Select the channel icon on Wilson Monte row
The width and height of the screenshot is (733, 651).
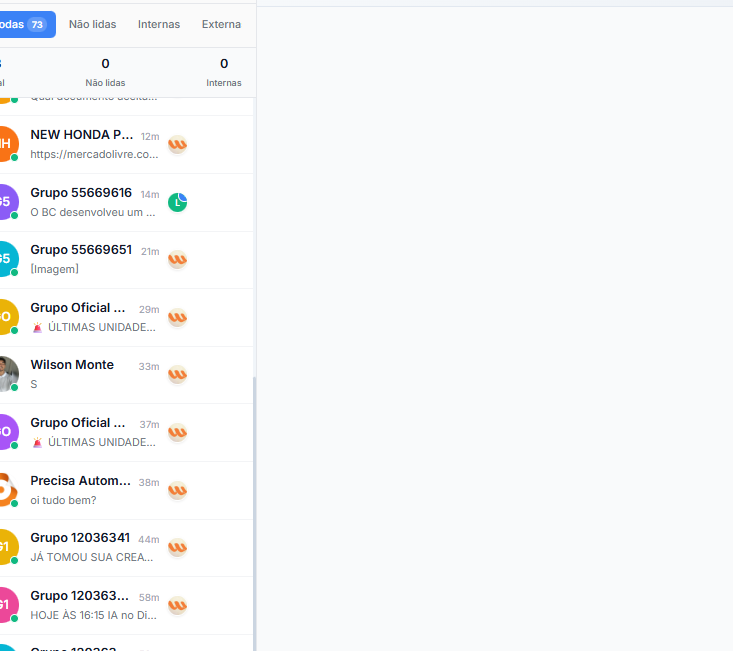pos(177,375)
